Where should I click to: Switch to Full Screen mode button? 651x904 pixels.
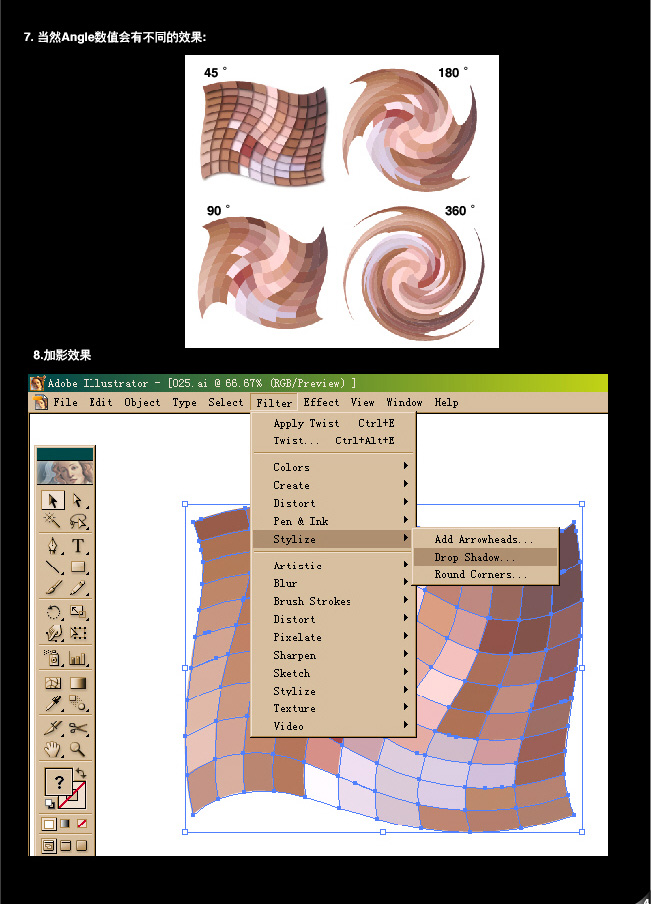coord(81,846)
